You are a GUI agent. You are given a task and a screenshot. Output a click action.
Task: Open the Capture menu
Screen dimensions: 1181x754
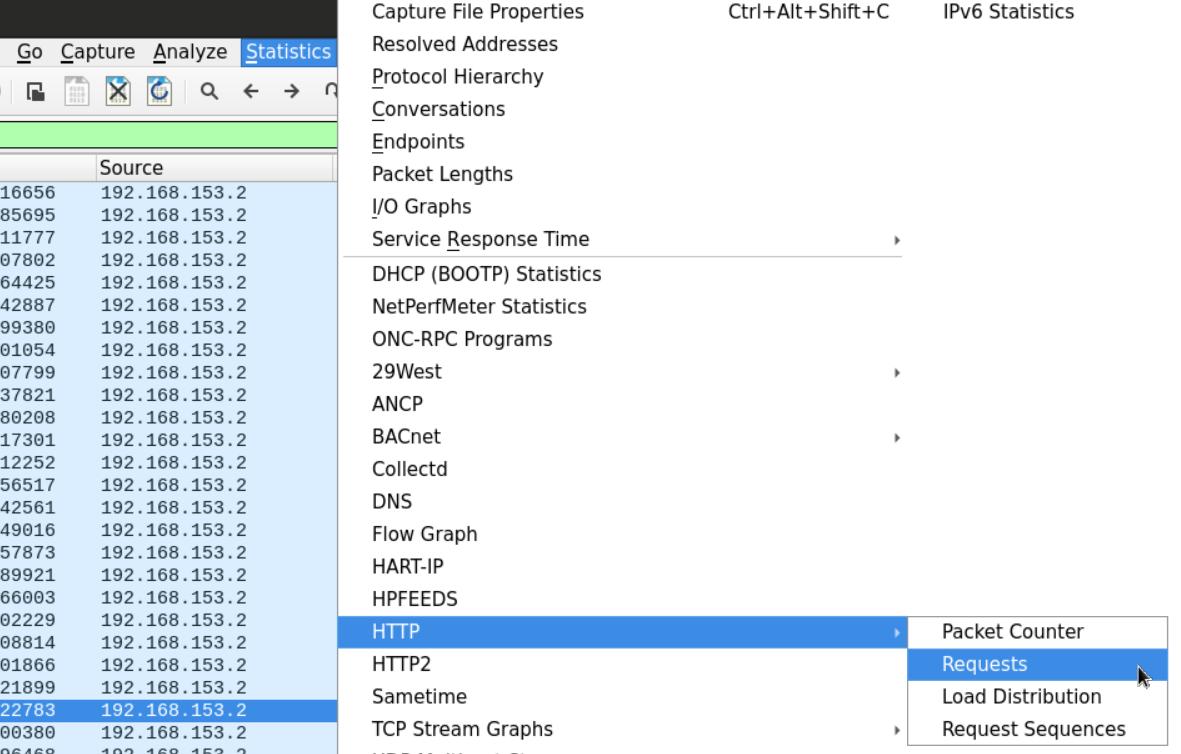click(97, 52)
